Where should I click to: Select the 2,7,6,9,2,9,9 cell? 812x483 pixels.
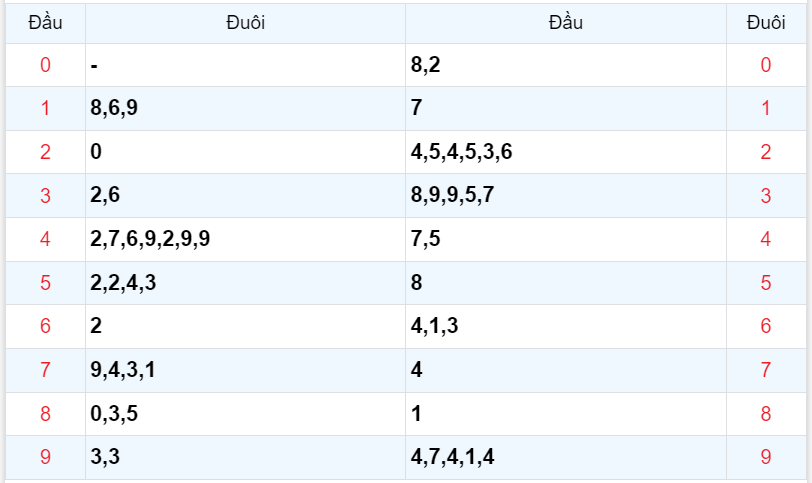tap(245, 239)
